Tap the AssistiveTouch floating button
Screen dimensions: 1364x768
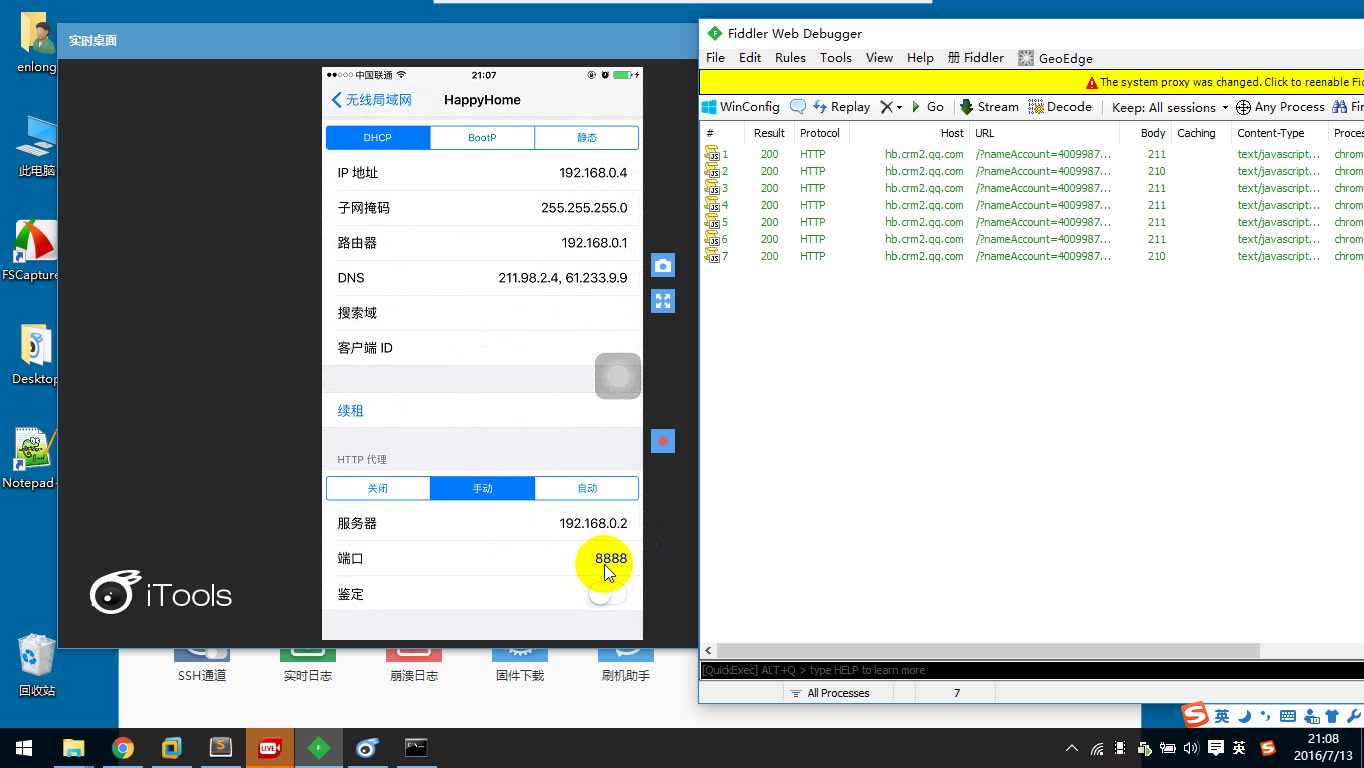[x=618, y=376]
